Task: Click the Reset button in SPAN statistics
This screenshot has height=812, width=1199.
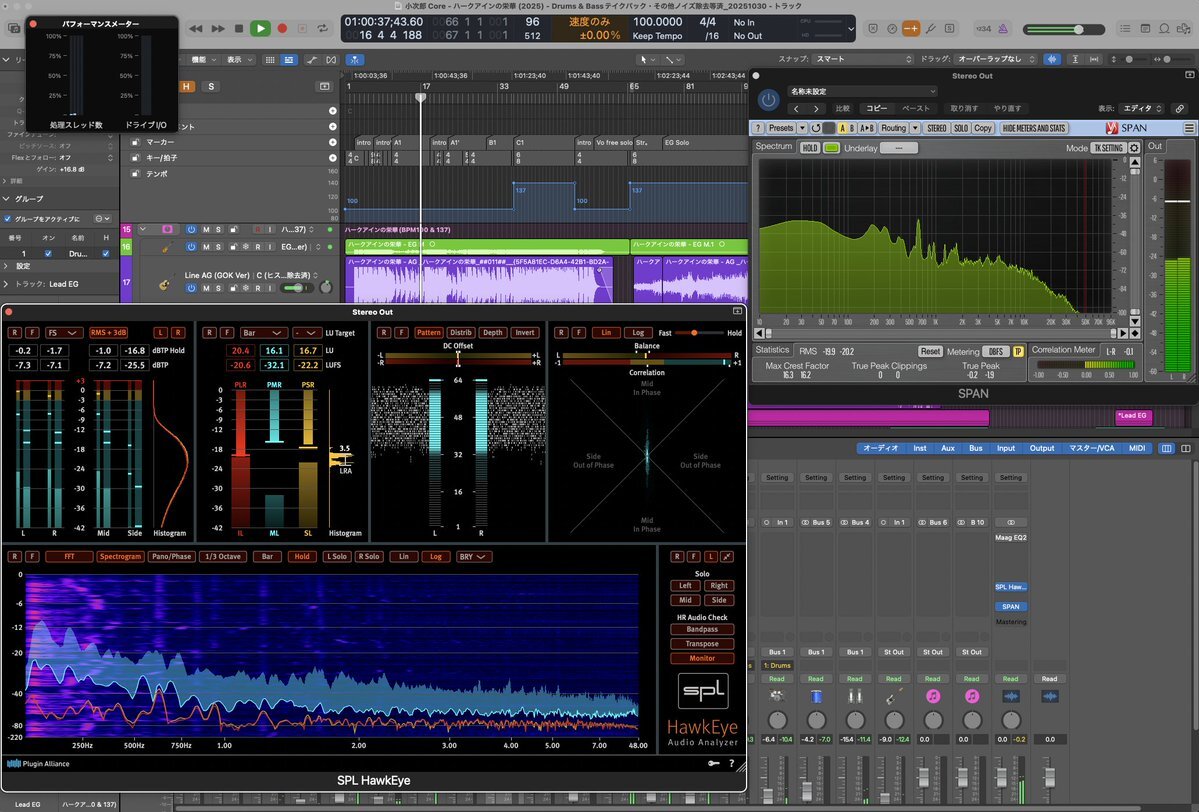Action: tap(930, 352)
